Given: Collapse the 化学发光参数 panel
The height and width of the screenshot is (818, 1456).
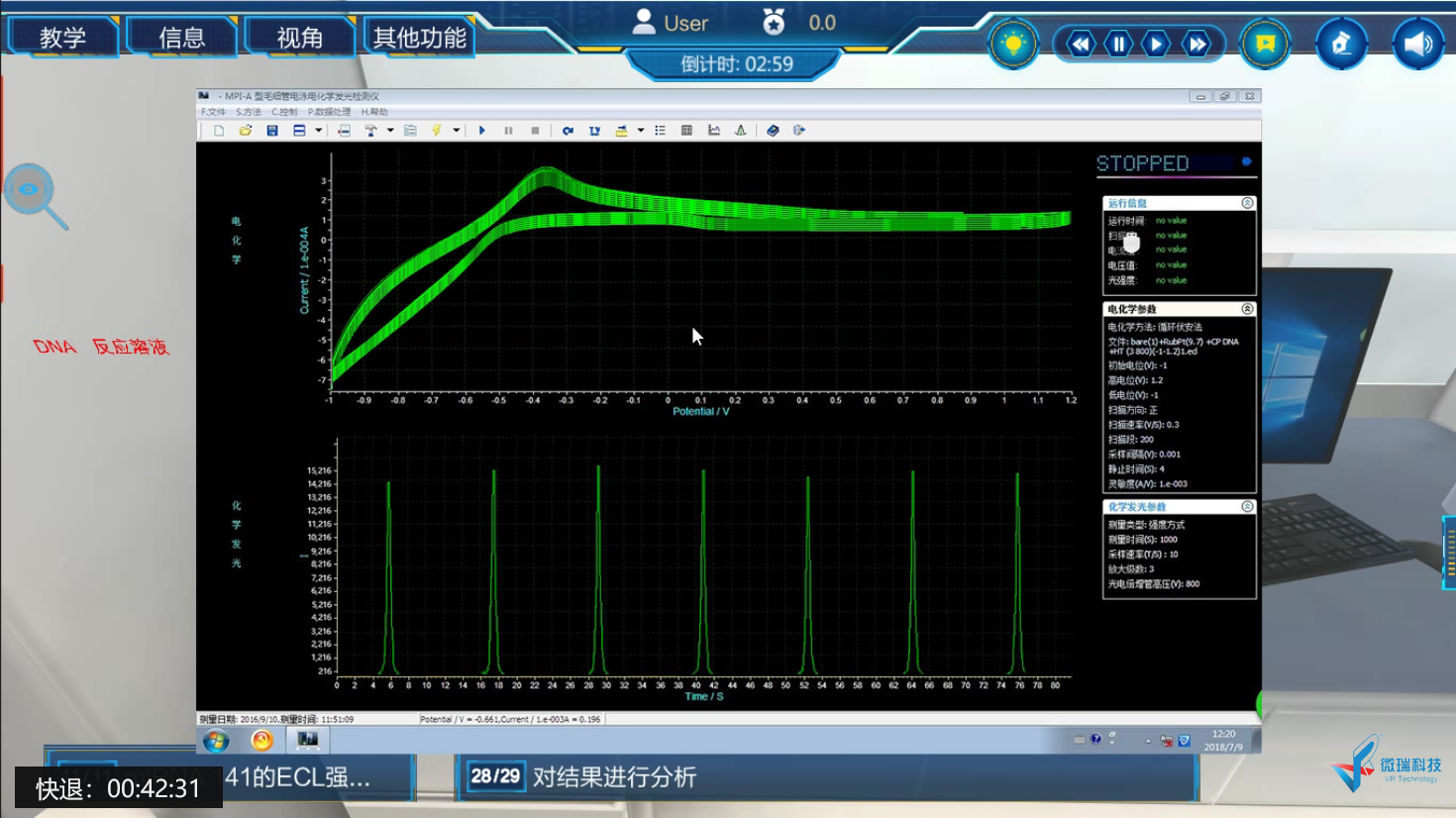Looking at the screenshot, I should coord(1248,507).
